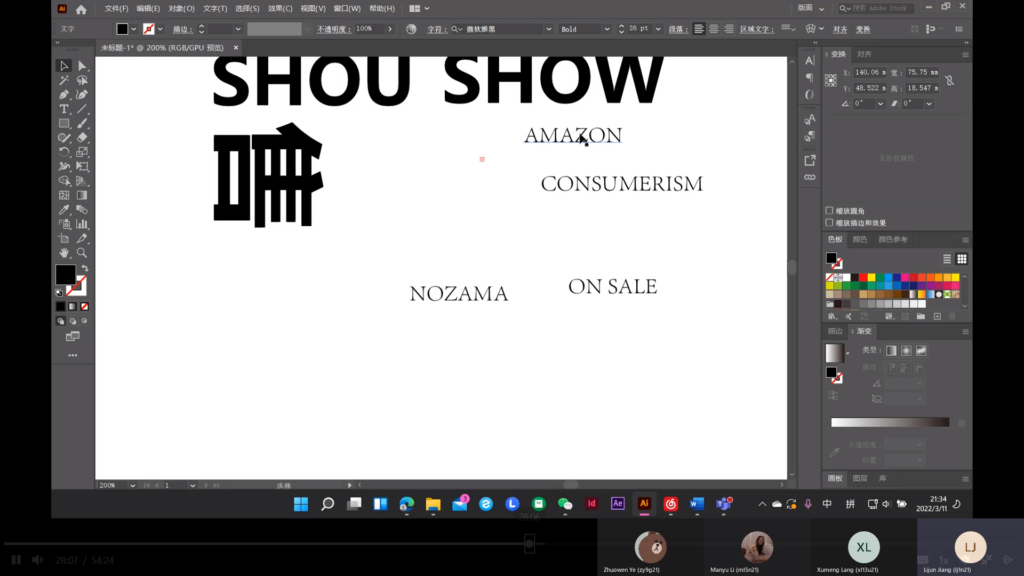The height and width of the screenshot is (576, 1024).
Task: Open the font family dropdown
Action: point(549,29)
